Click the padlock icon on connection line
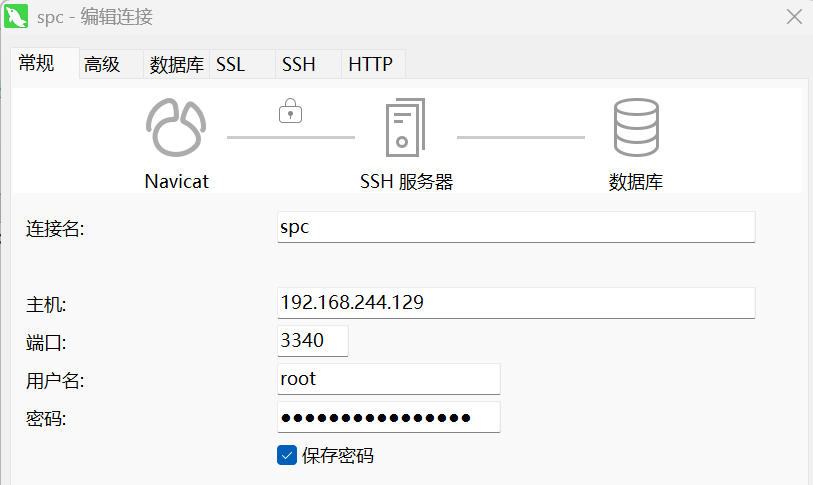 290,111
